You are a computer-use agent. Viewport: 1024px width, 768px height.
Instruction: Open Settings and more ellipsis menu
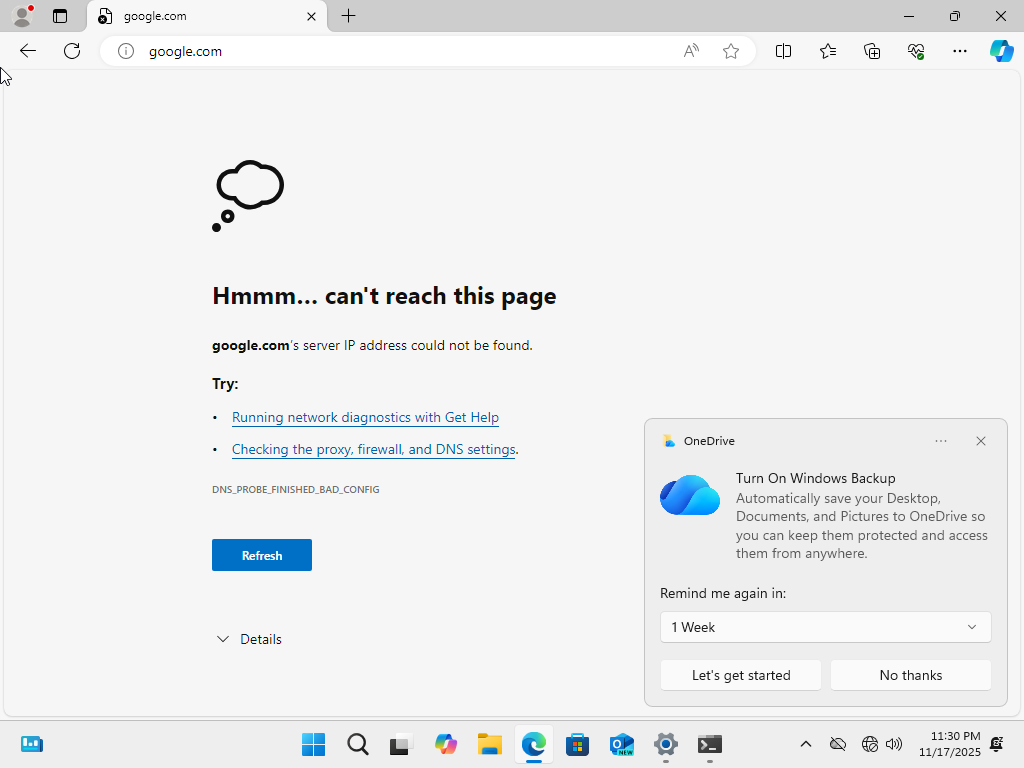960,51
